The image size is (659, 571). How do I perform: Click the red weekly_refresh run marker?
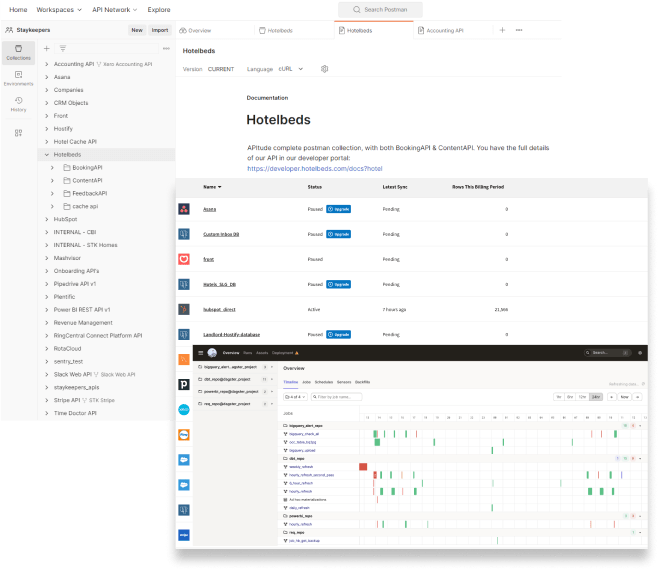(x=363, y=467)
